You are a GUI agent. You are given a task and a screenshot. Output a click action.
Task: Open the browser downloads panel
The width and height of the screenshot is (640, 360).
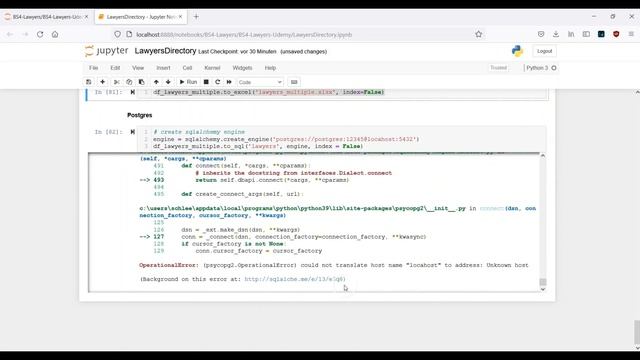coord(556,35)
